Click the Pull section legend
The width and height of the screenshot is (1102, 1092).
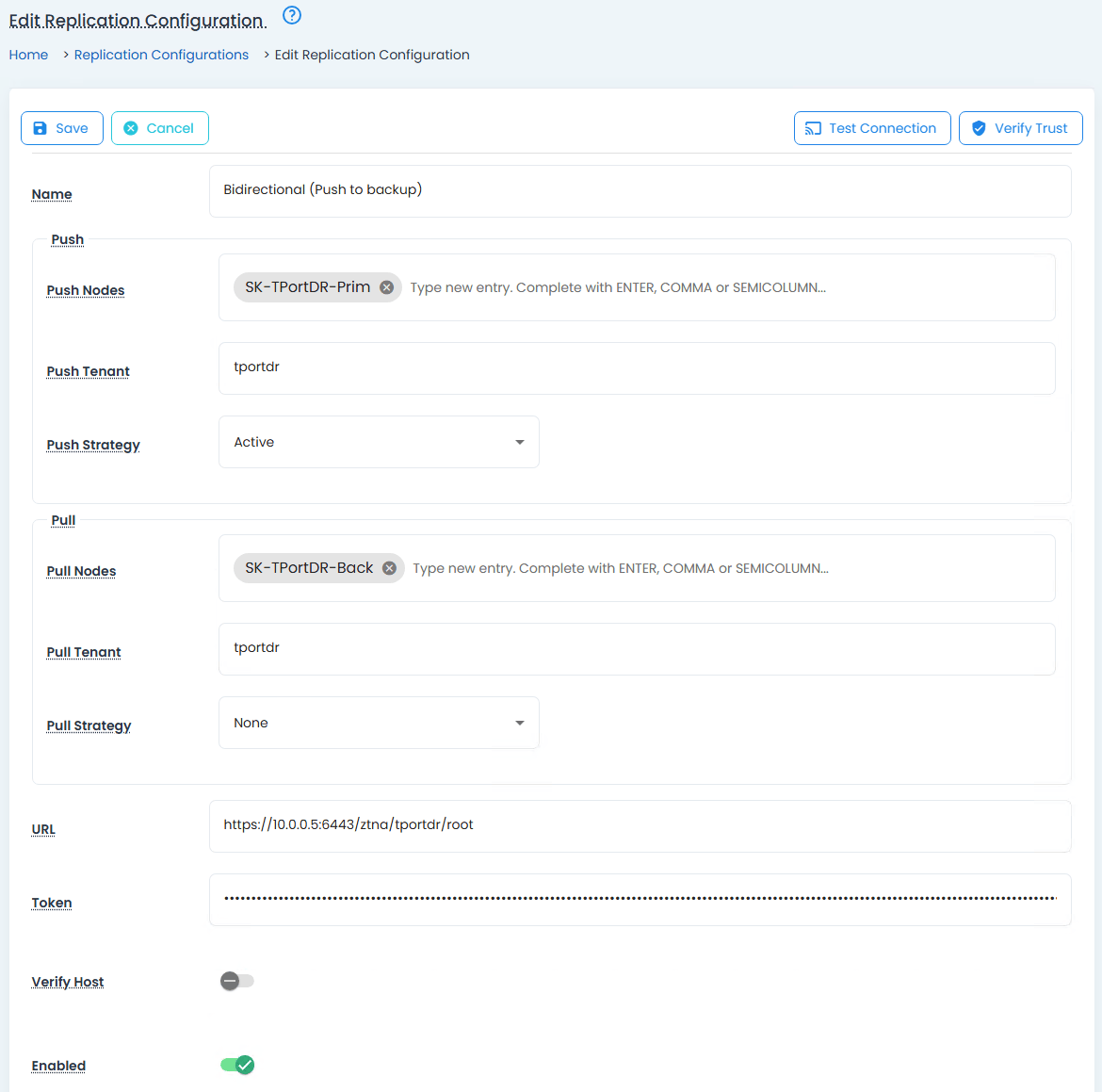click(x=63, y=520)
